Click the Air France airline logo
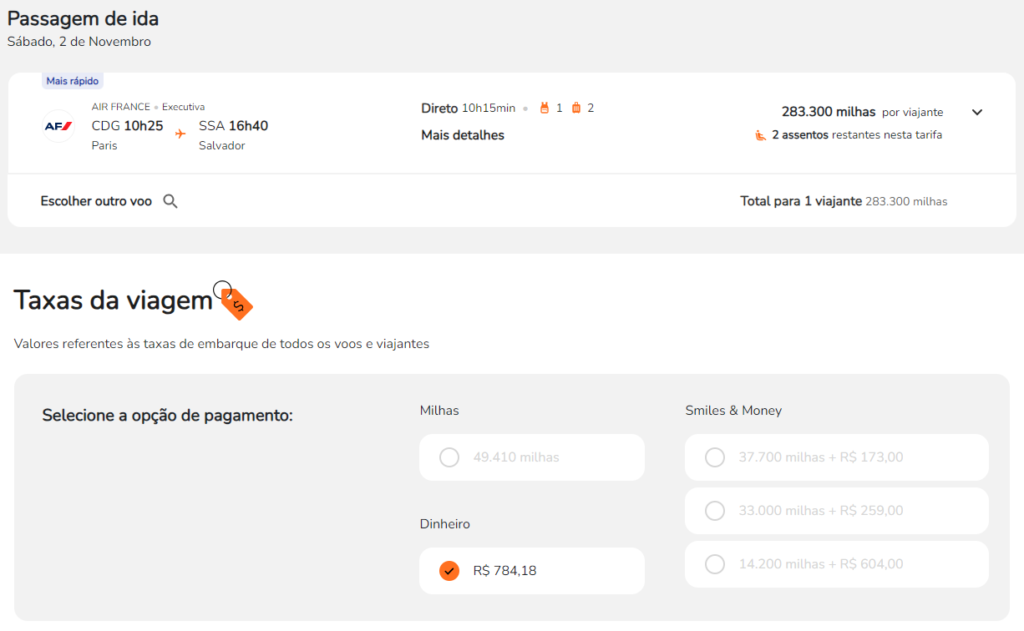This screenshot has height=631, width=1024. (x=58, y=126)
